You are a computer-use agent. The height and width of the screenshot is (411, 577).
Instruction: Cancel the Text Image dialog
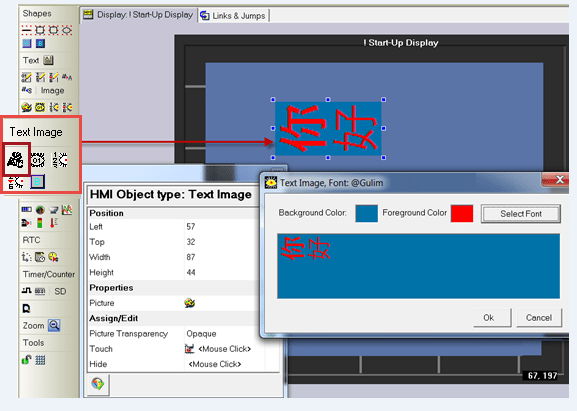[x=539, y=318]
